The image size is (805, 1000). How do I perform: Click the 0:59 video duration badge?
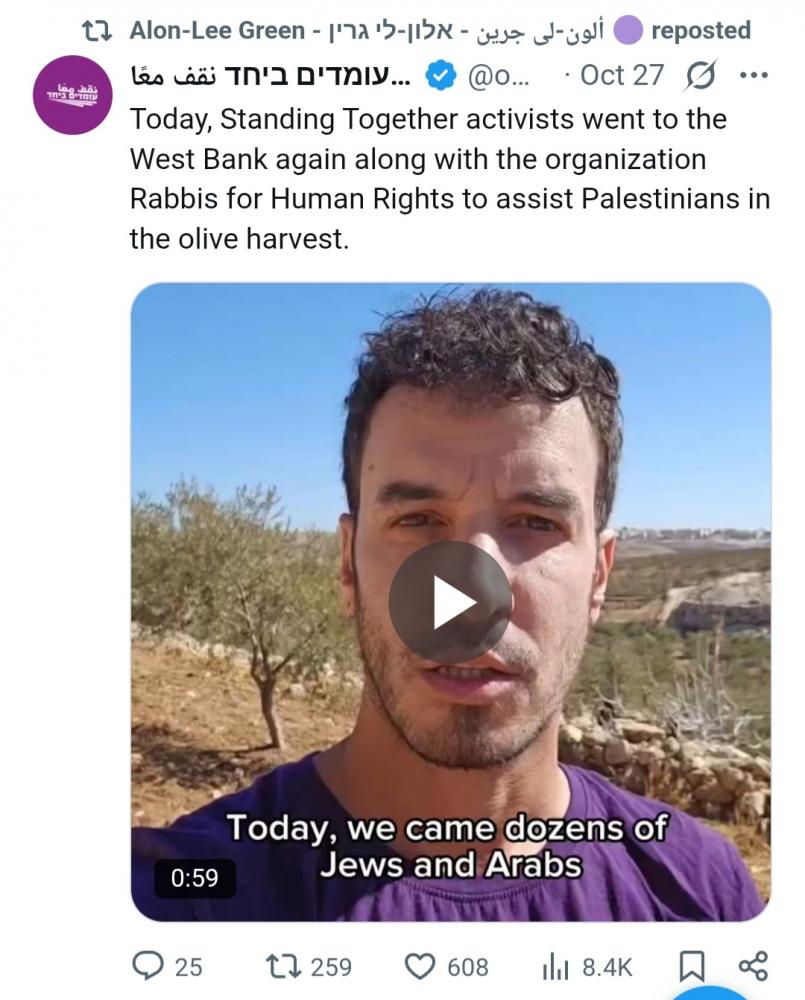195,878
